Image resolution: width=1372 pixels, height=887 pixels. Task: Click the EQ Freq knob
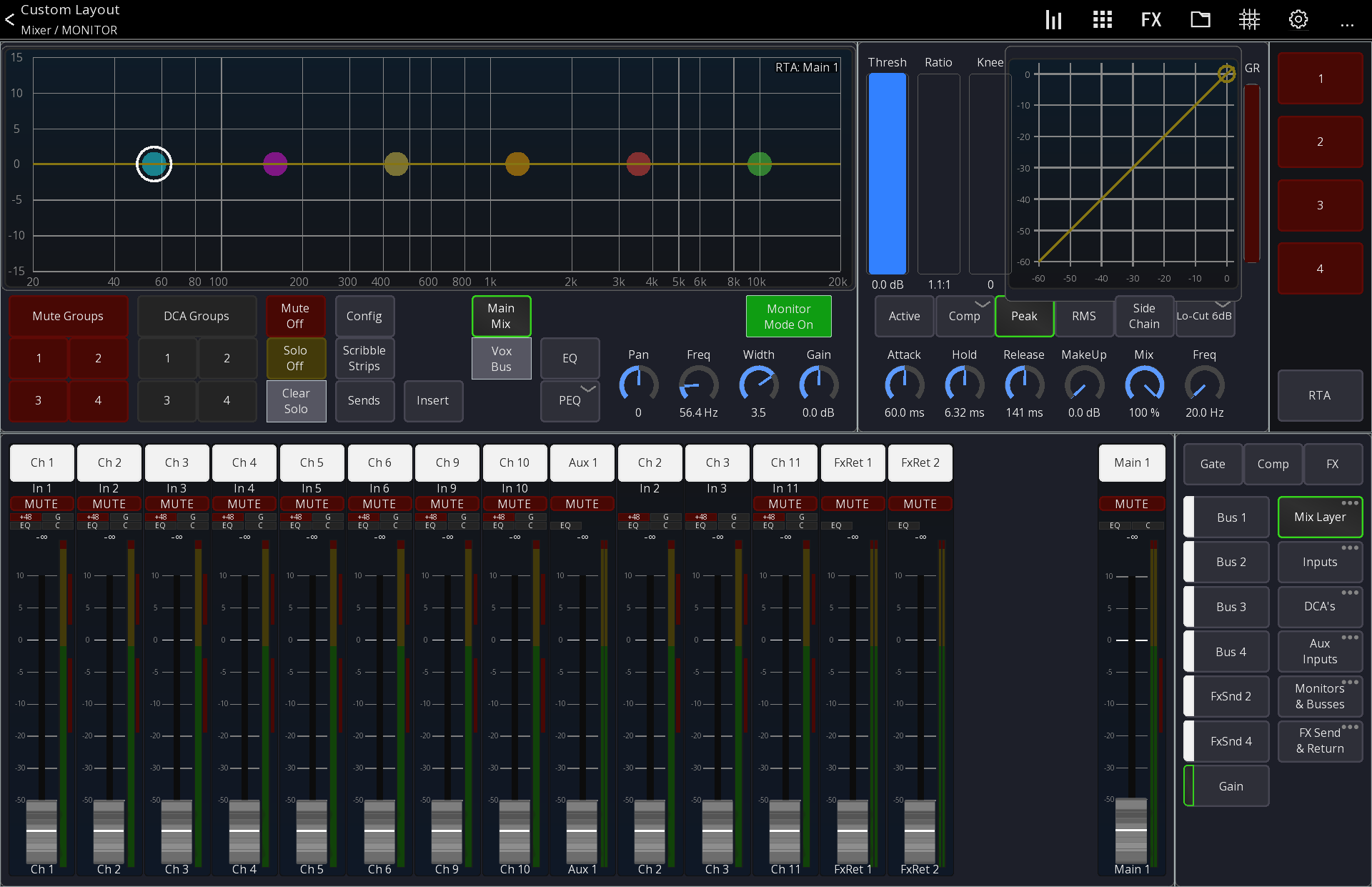(x=698, y=385)
